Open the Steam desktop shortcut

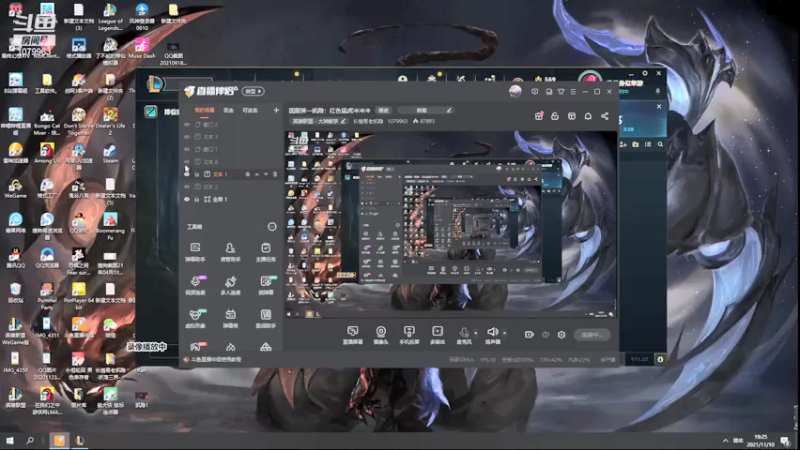[x=110, y=153]
